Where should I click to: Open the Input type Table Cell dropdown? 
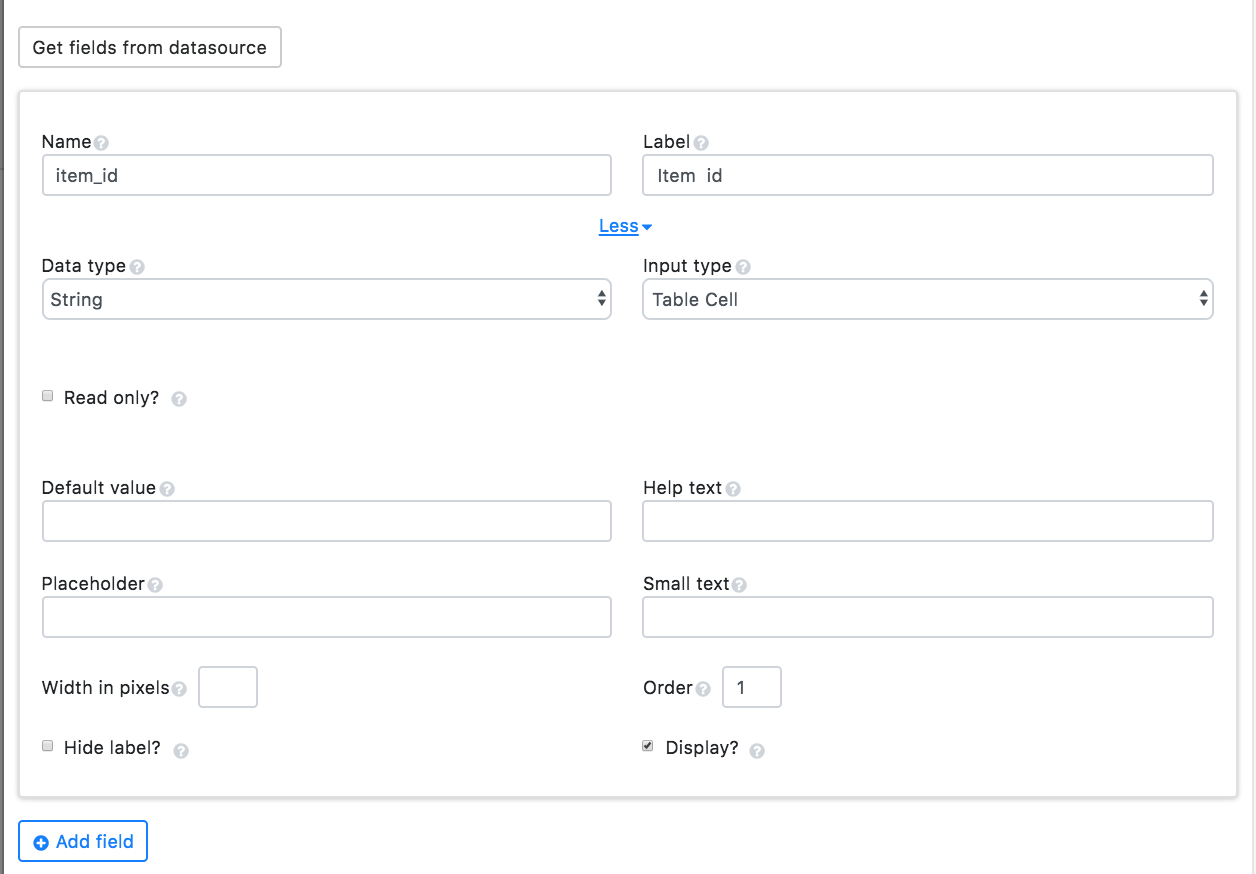point(927,299)
